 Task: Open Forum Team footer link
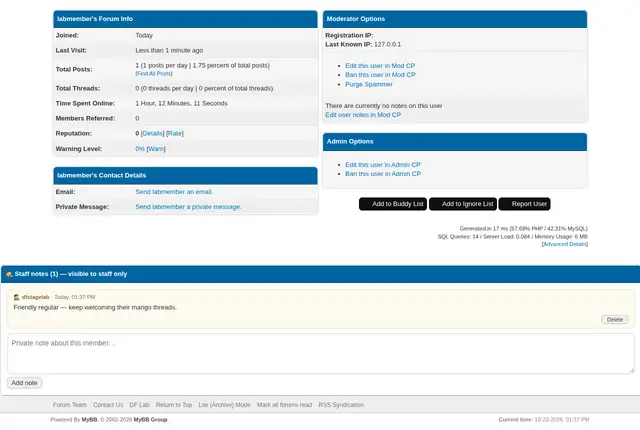coord(70,405)
